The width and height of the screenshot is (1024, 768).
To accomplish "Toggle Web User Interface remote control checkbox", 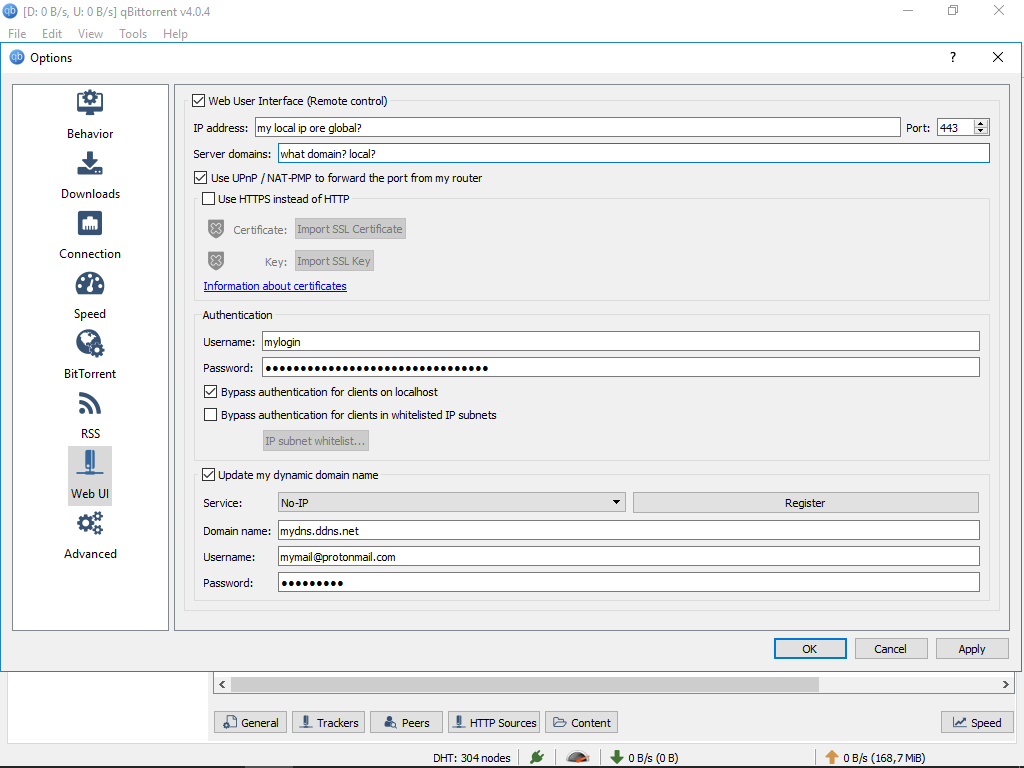I will (x=199, y=101).
